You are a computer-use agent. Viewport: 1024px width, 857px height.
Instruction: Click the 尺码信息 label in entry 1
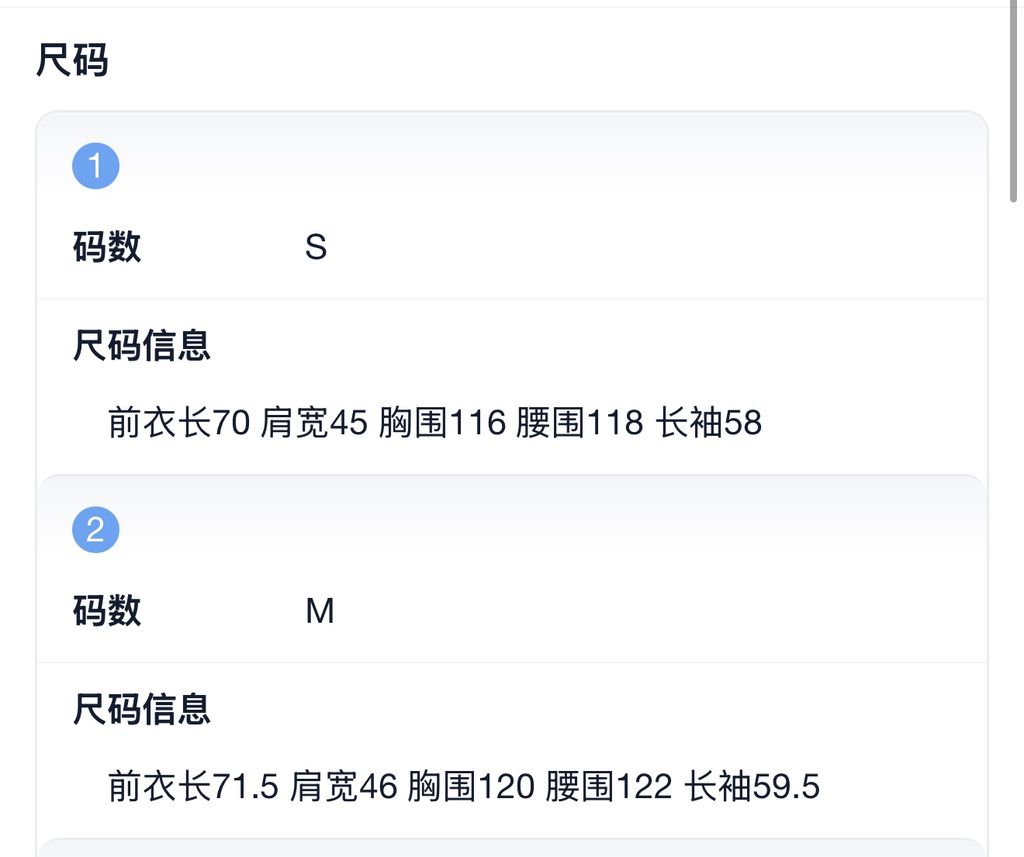click(142, 344)
